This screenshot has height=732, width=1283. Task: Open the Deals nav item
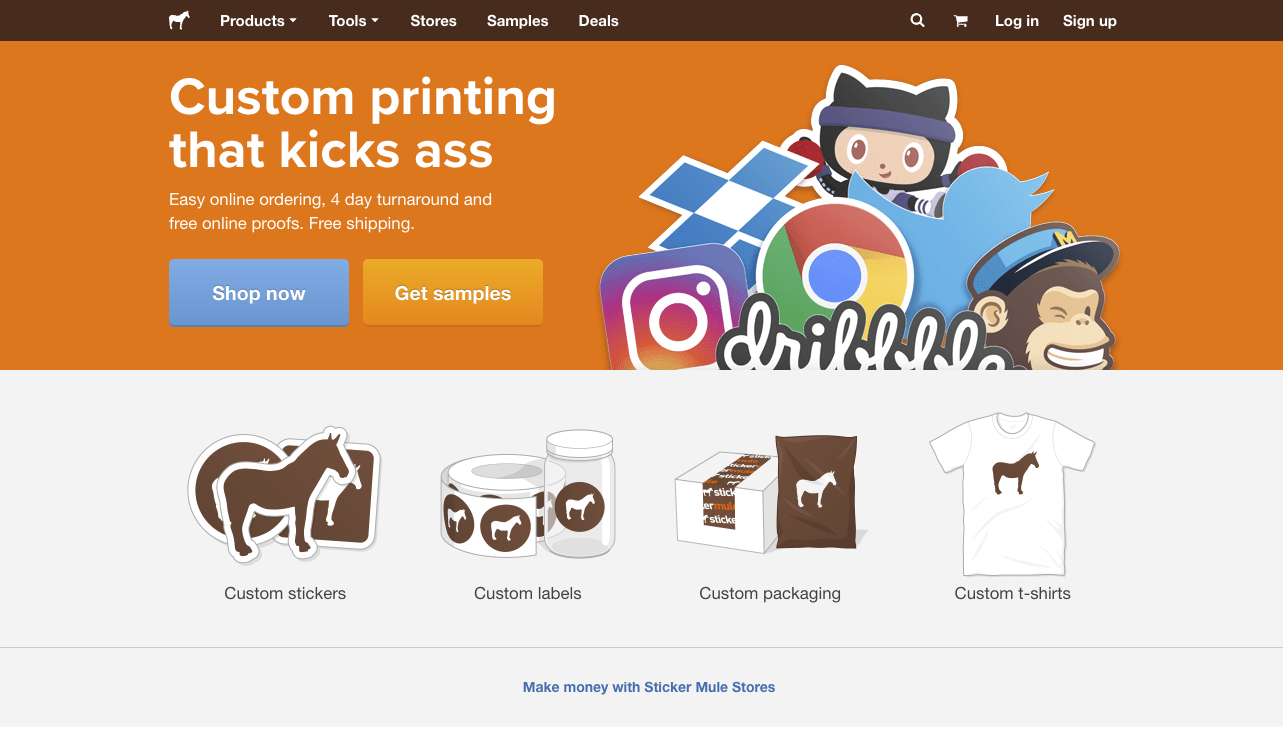click(598, 20)
